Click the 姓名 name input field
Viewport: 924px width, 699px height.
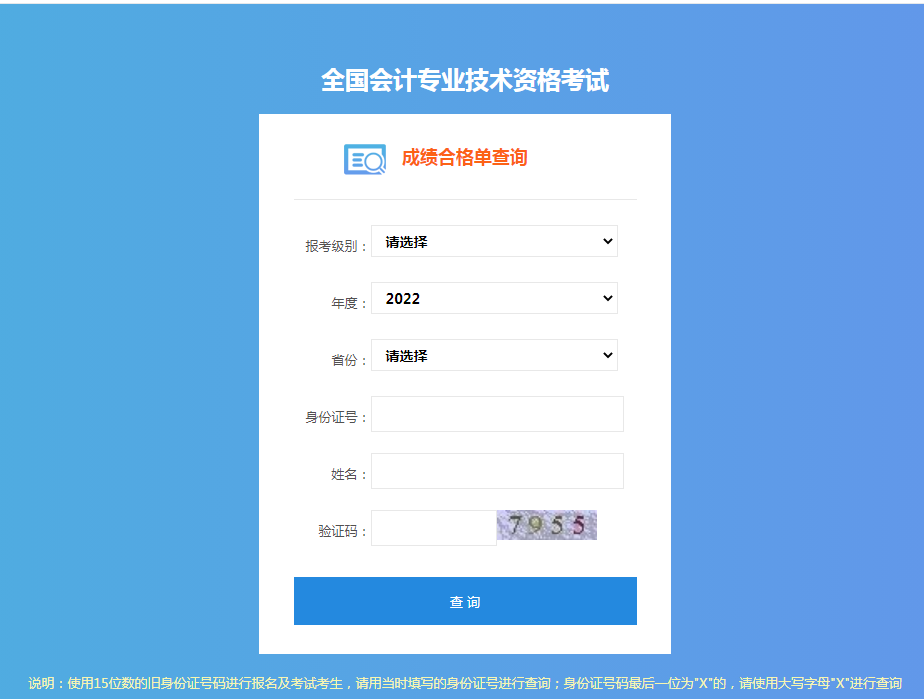click(497, 470)
